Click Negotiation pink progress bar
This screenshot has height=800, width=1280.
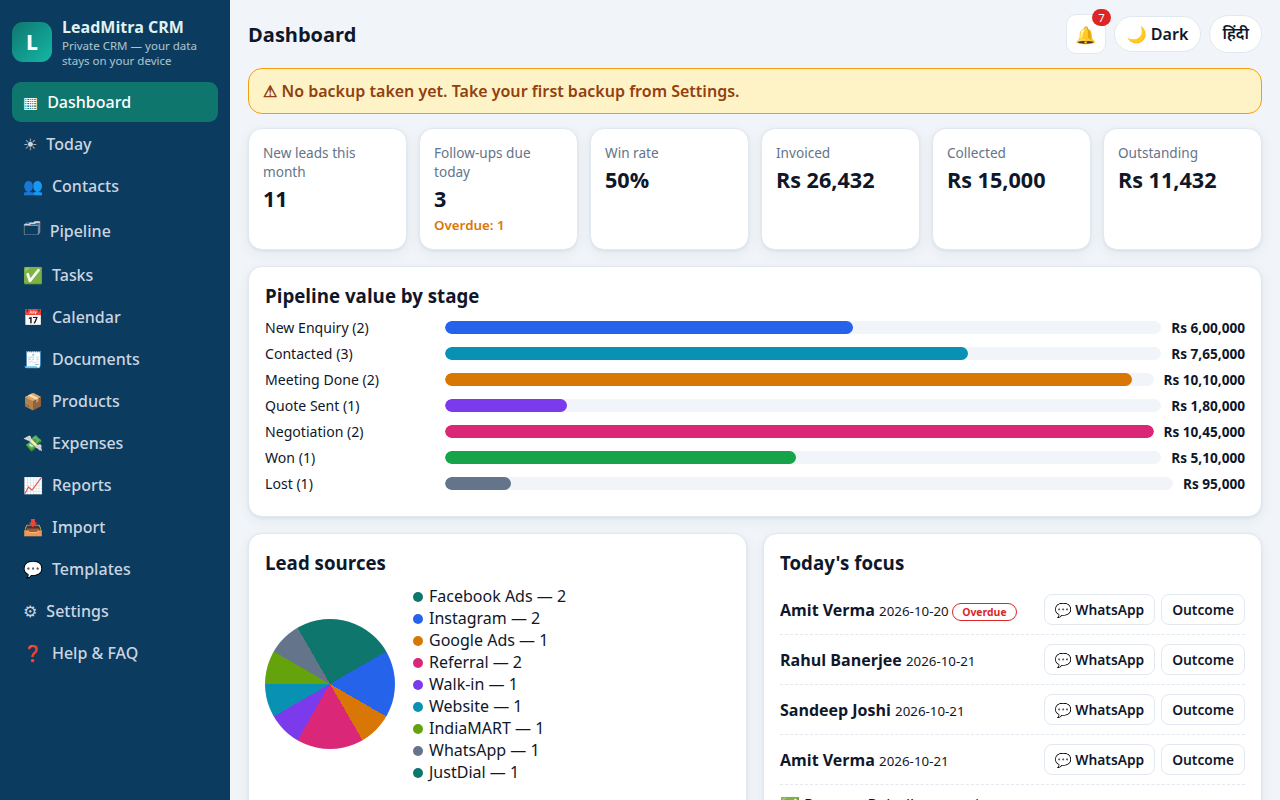799,432
